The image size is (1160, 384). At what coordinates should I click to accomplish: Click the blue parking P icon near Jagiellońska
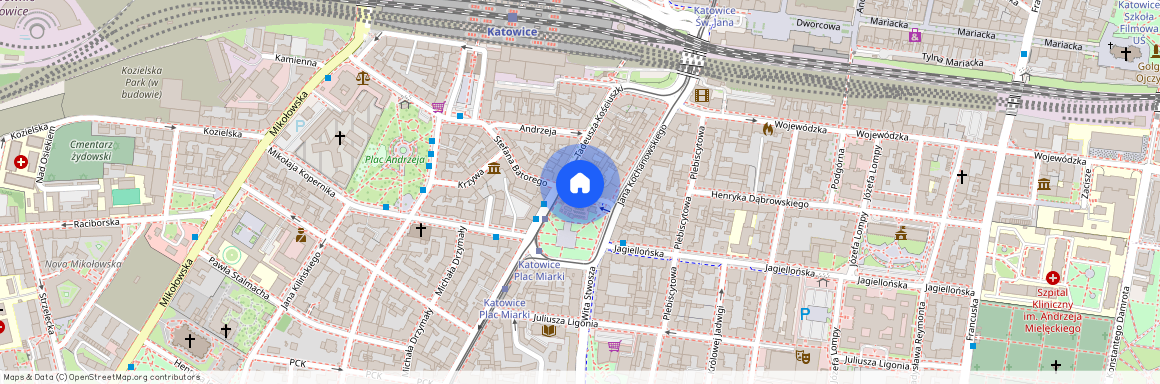click(805, 314)
